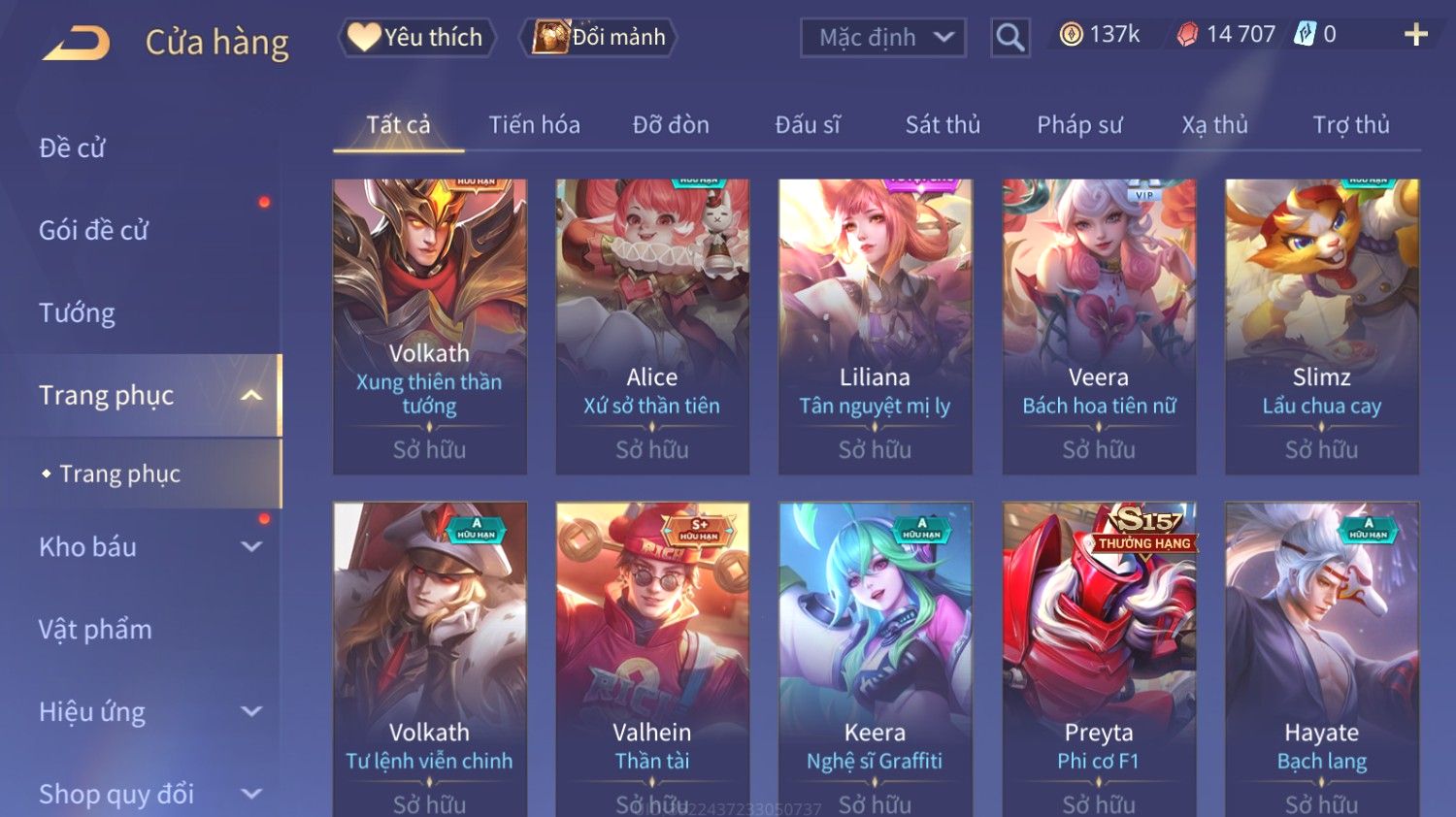The height and width of the screenshot is (817, 1456).
Task: Switch to the Sát thủ tab
Action: pyautogui.click(x=943, y=125)
